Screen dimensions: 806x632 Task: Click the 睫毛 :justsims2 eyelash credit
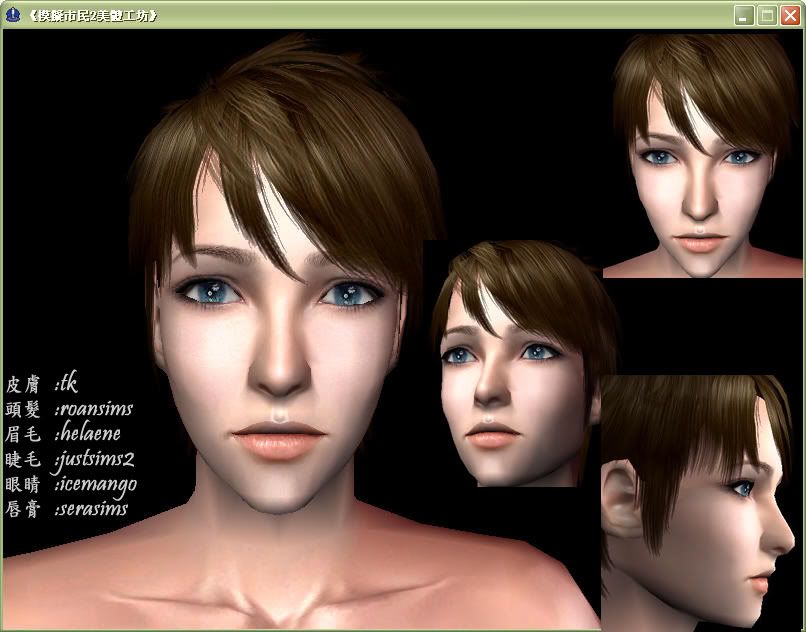click(70, 459)
